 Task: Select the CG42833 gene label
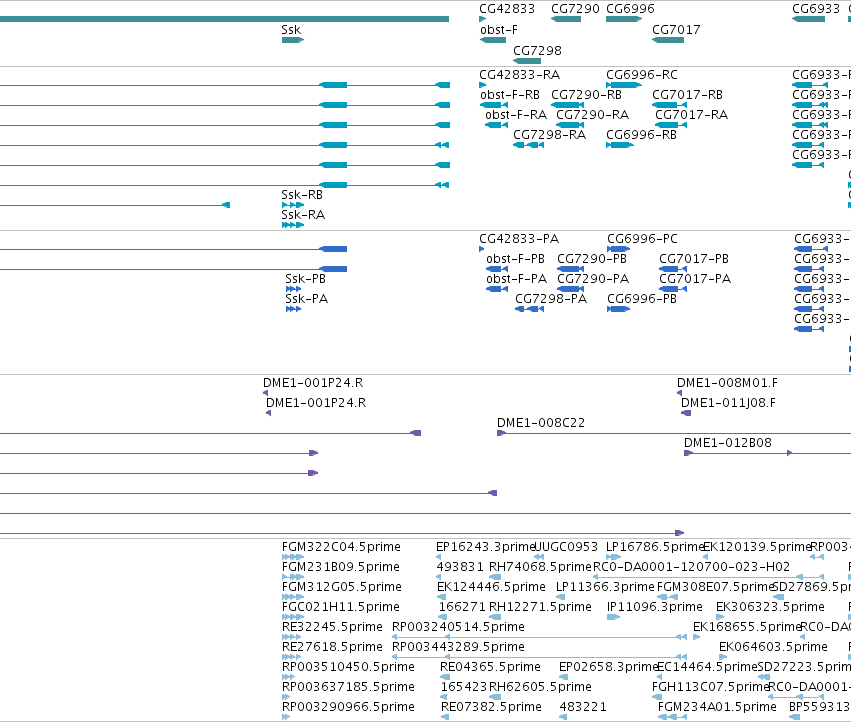[506, 9]
